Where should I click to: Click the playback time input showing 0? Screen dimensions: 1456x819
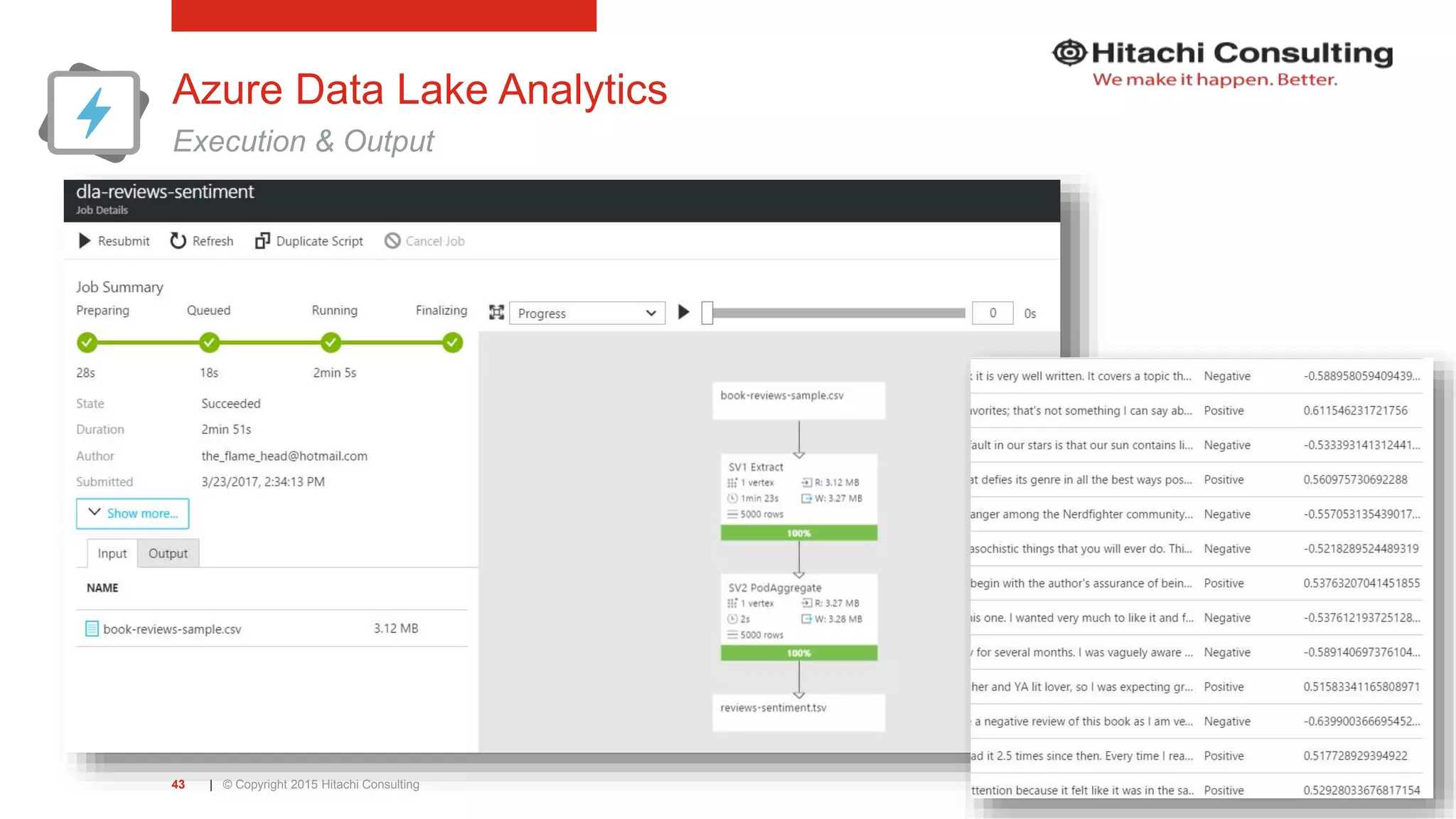[992, 313]
